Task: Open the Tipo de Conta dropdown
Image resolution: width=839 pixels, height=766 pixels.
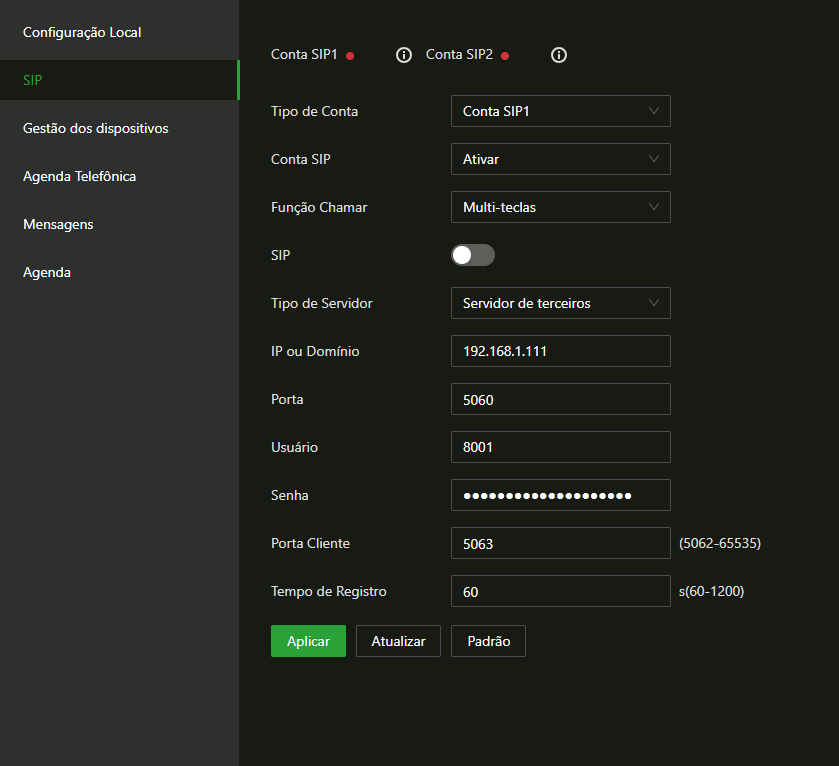Action: 561,111
